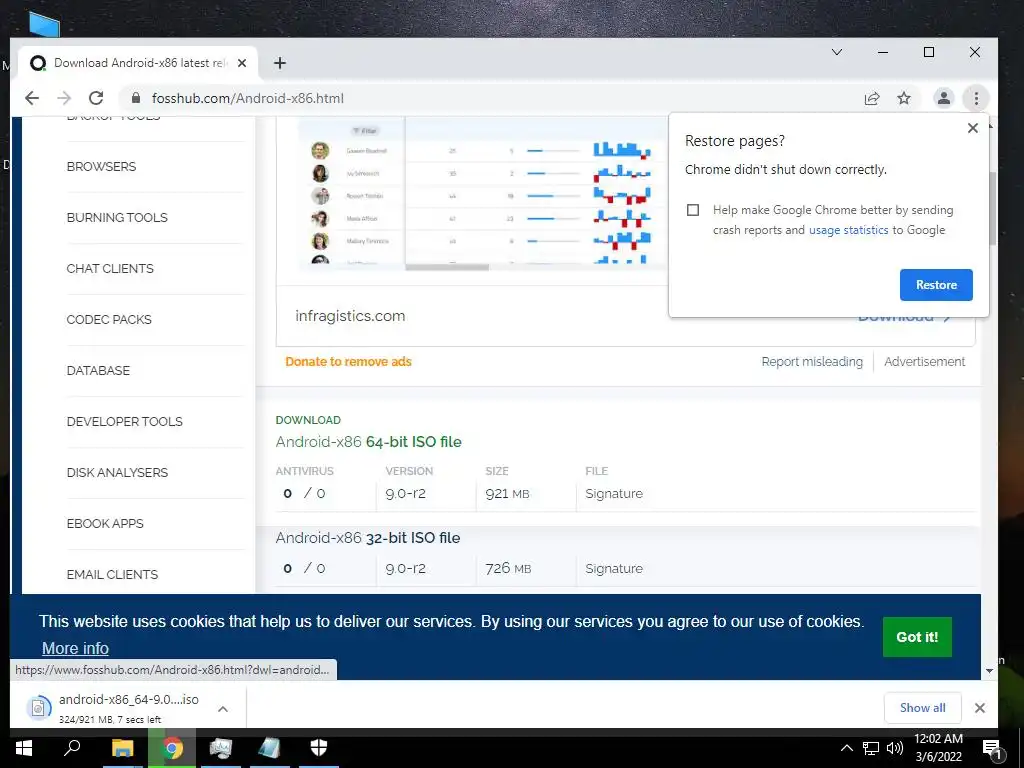Download Android-x86 32-bit ISO file

point(368,537)
